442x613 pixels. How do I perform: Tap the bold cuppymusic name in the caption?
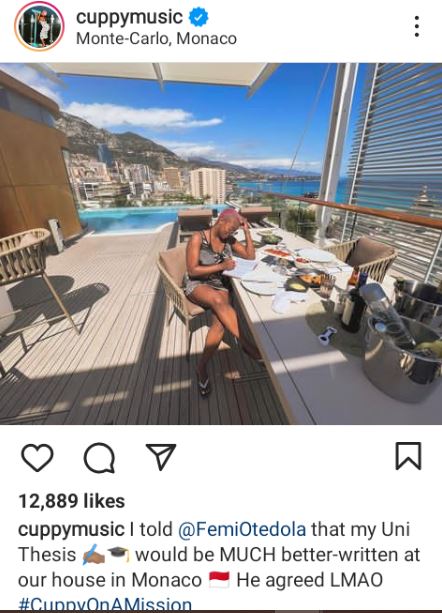point(71,530)
